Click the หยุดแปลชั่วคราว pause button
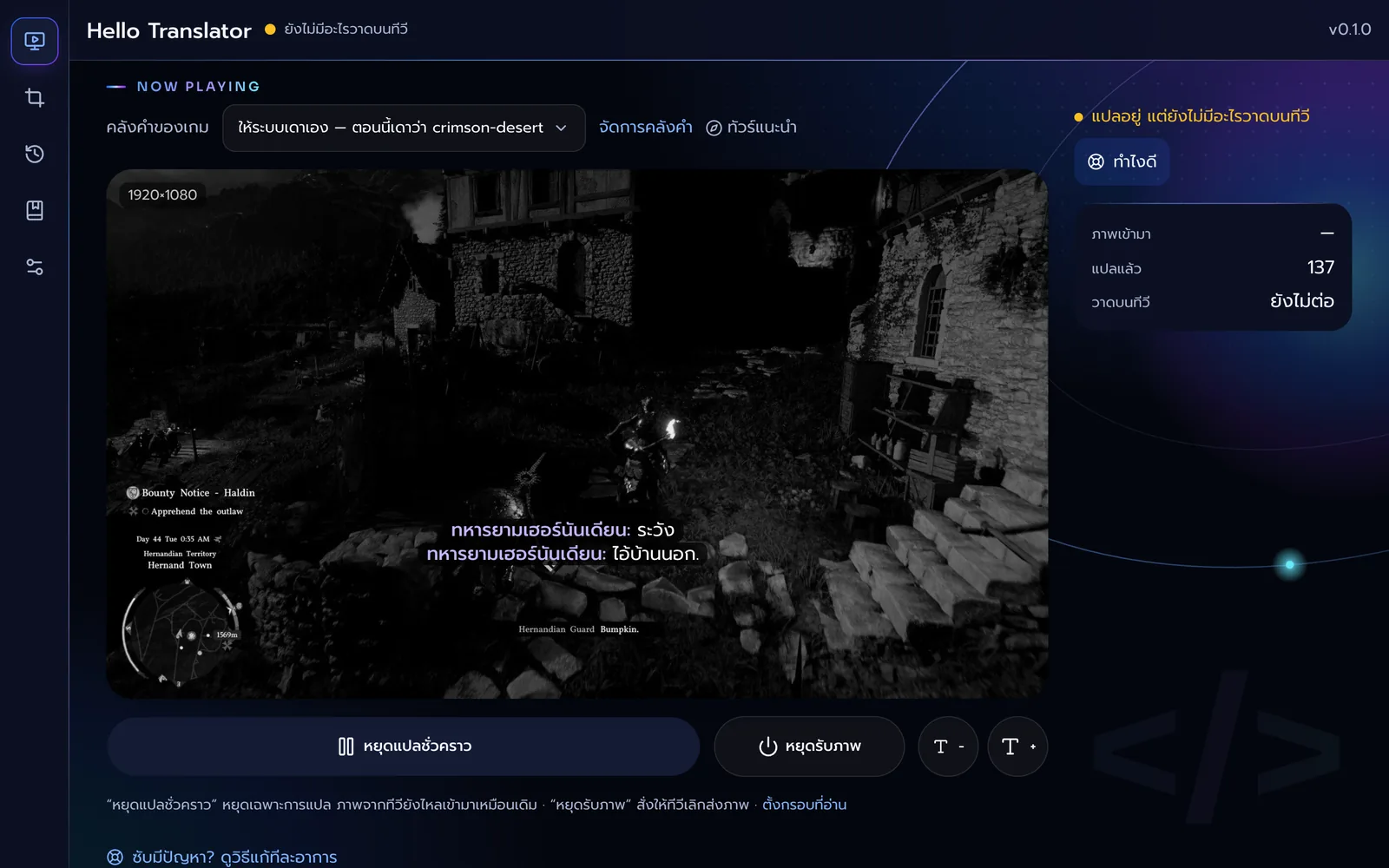The image size is (1389, 868). [x=404, y=746]
